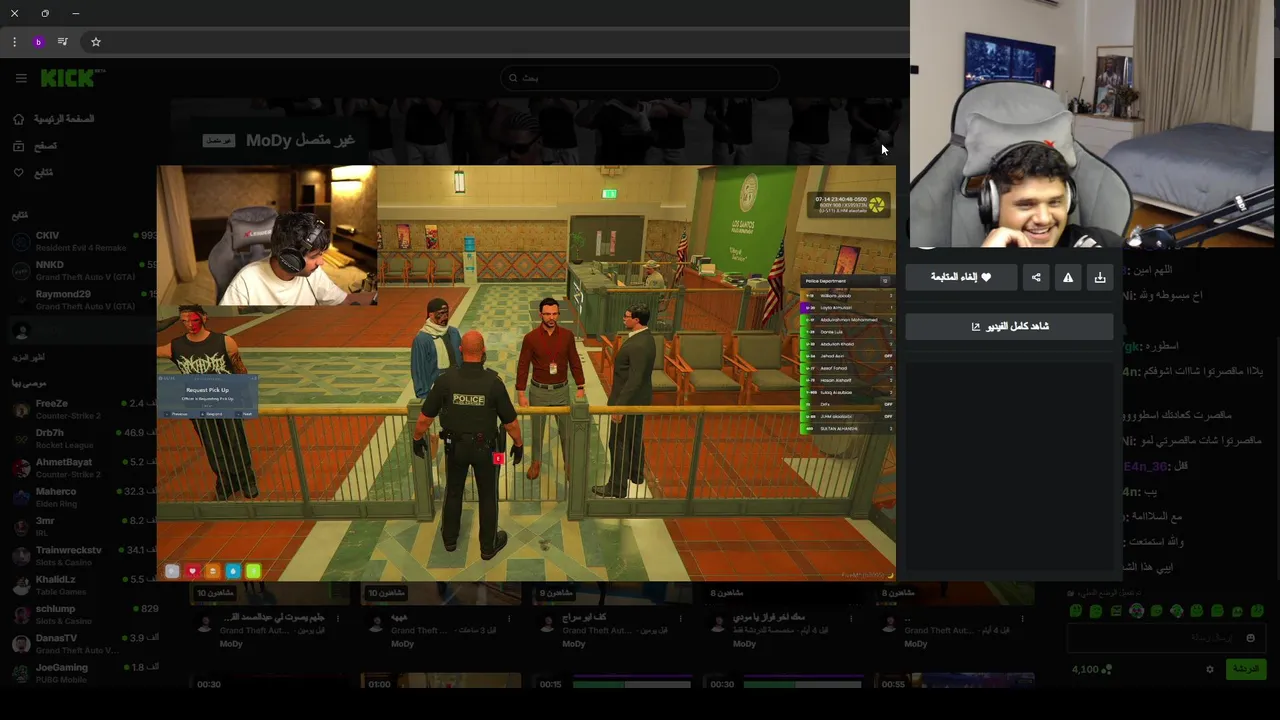Click the green HUD status icon
1280x720 pixels.
[253, 571]
